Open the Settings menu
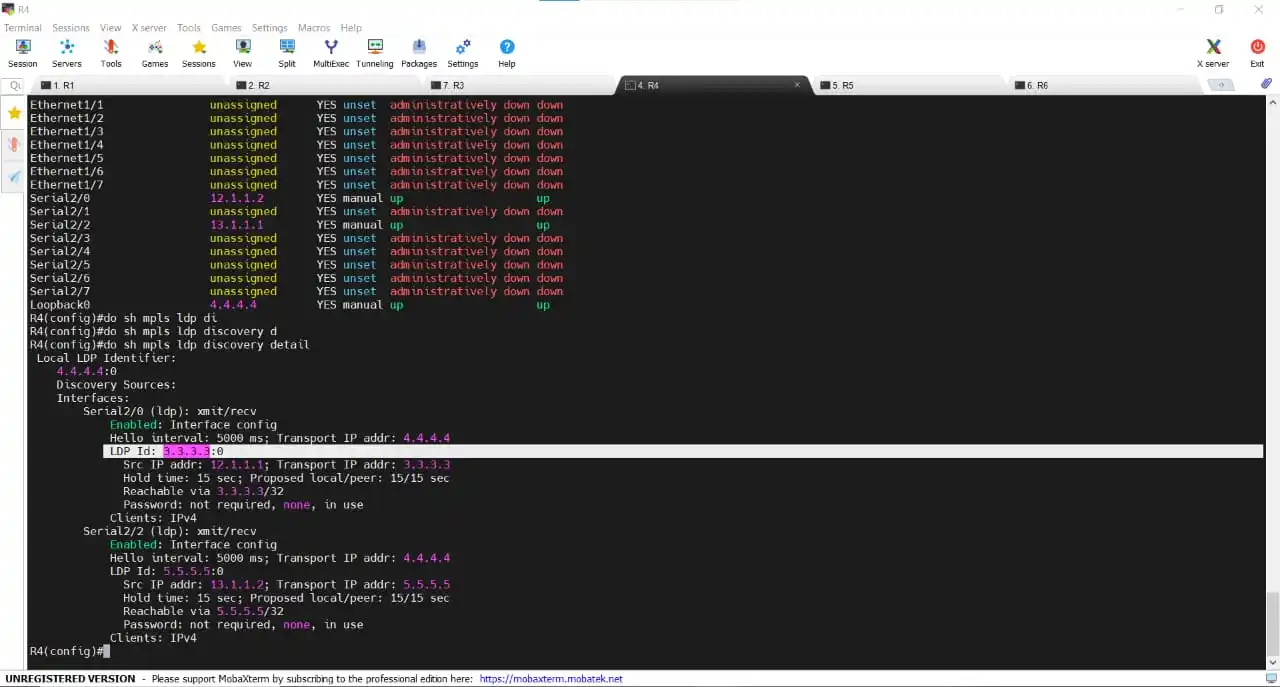This screenshot has width=1280, height=687. pos(270,28)
